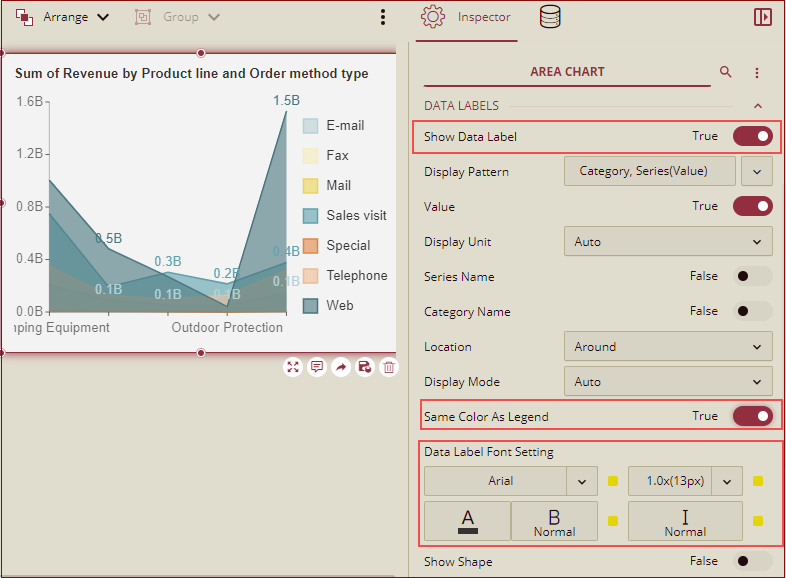Viewport: 786px width, 578px height.
Task: Switch to the Inspector tab
Action: click(467, 18)
